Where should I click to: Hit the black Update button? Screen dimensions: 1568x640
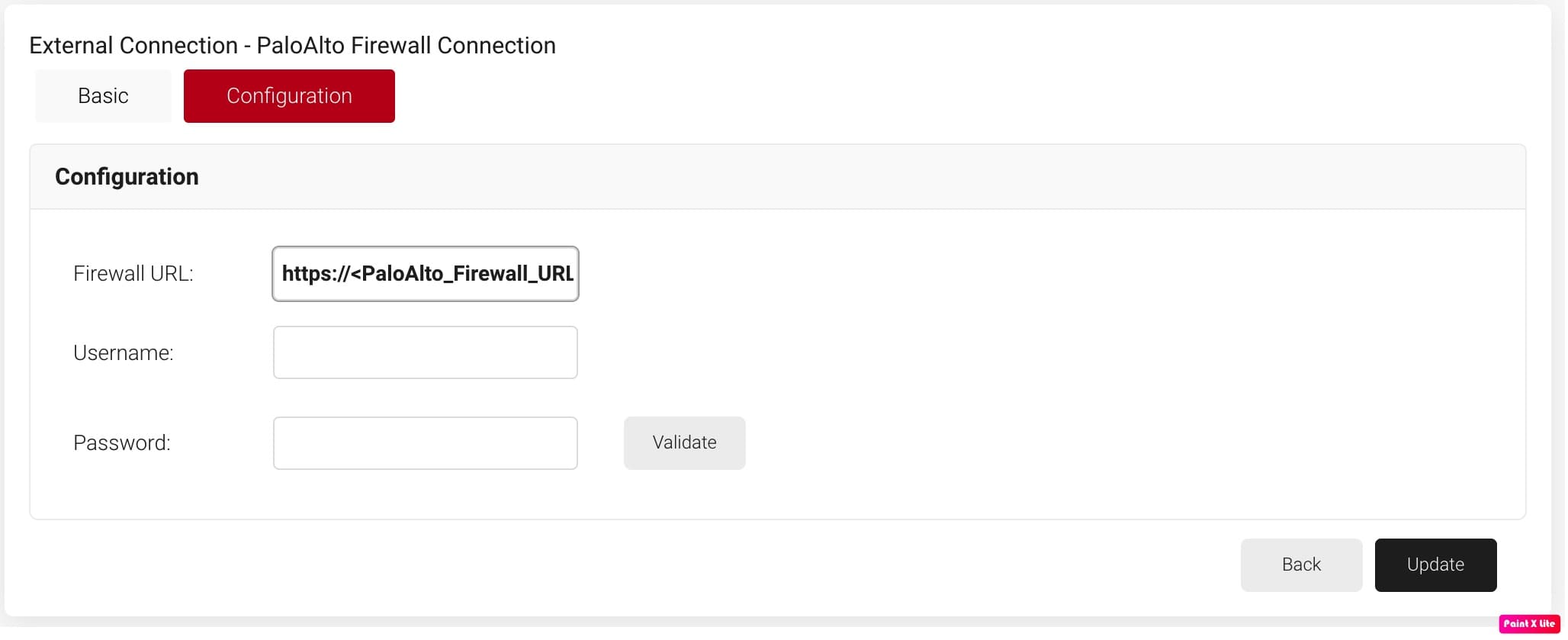point(1435,565)
